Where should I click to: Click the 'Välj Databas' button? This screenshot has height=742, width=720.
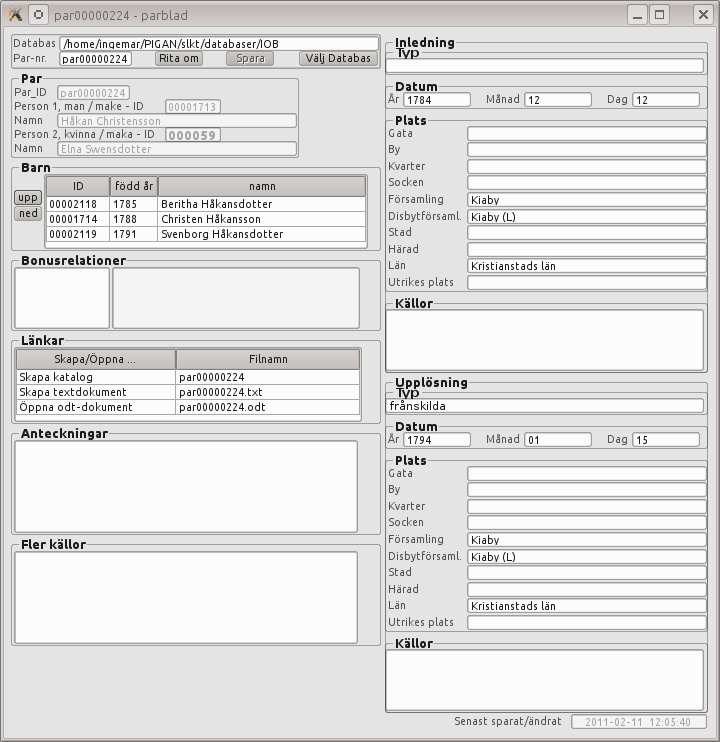[x=338, y=59]
